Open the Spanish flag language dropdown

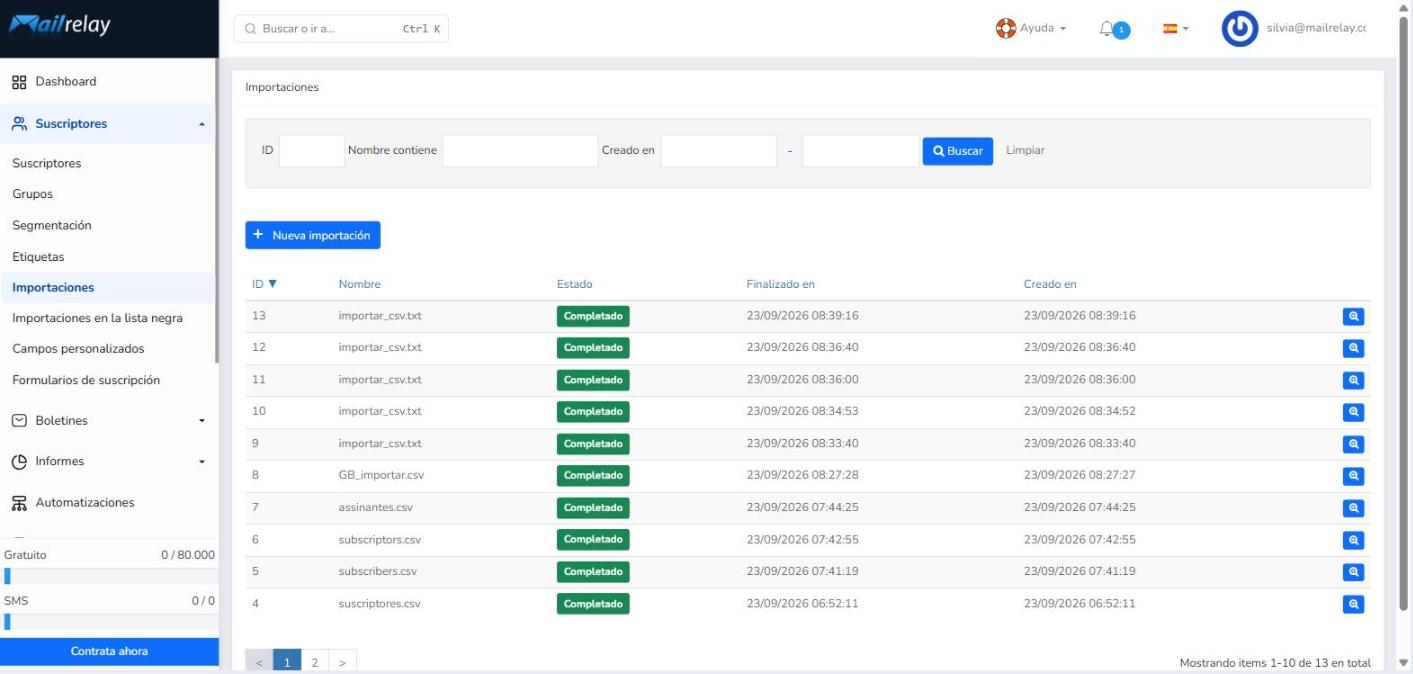coord(1175,29)
